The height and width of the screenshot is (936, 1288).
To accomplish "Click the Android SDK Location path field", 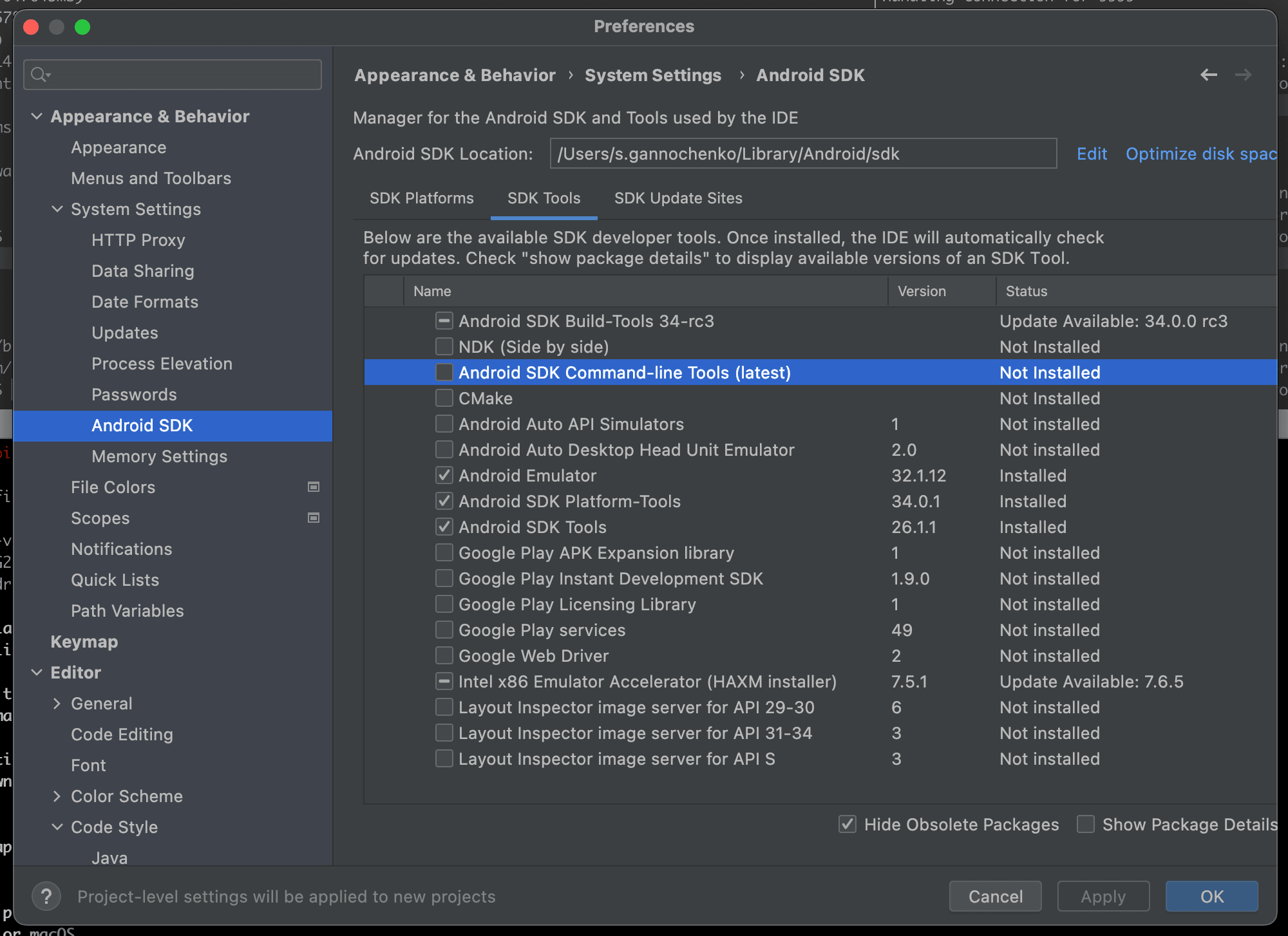I will tap(802, 154).
